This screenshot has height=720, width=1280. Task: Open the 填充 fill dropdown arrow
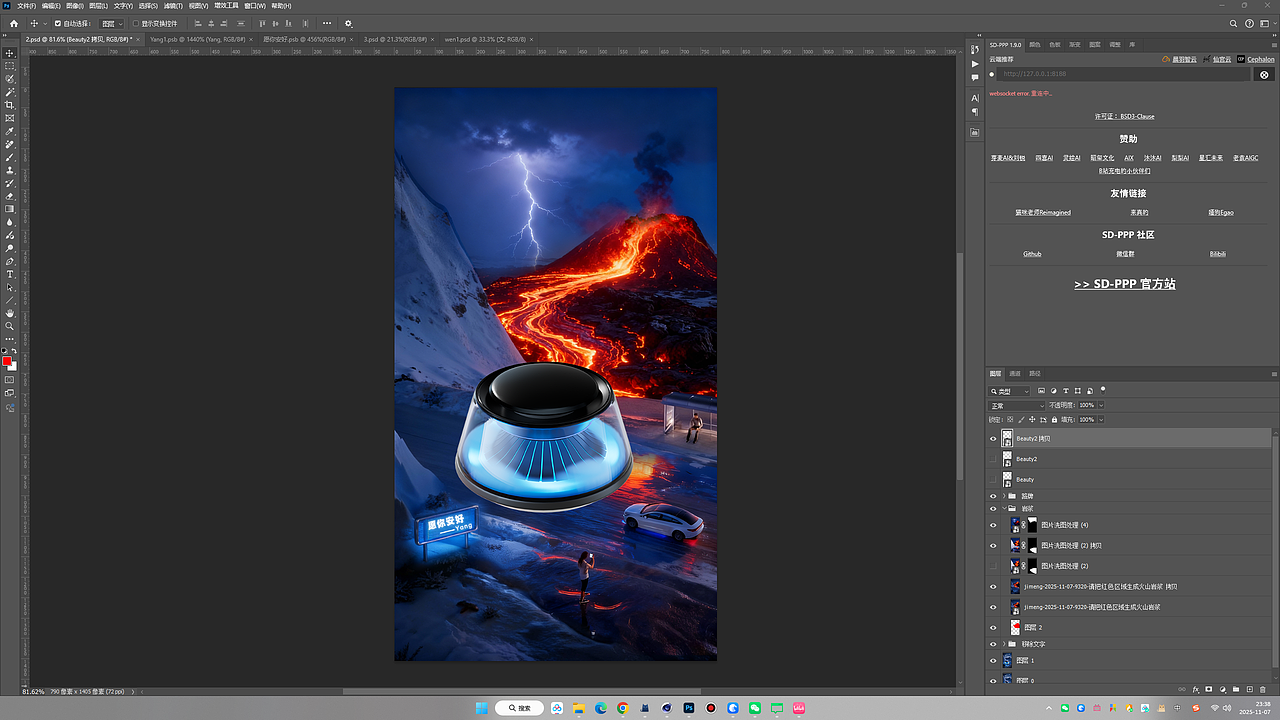[1101, 420]
